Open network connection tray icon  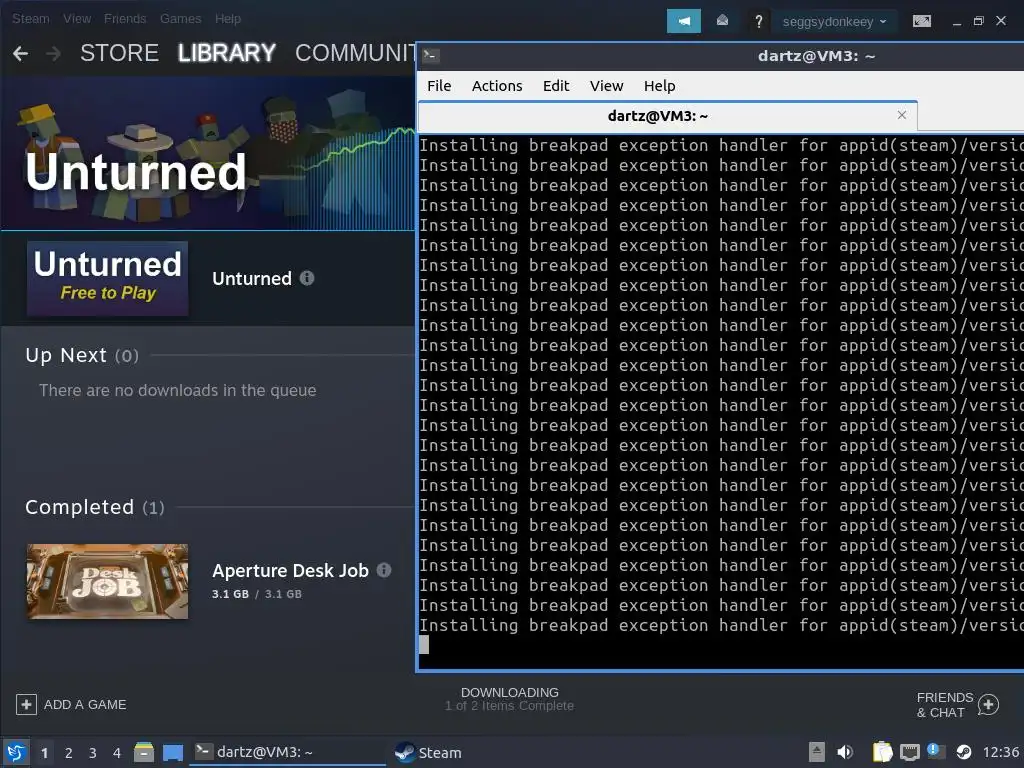(x=910, y=752)
